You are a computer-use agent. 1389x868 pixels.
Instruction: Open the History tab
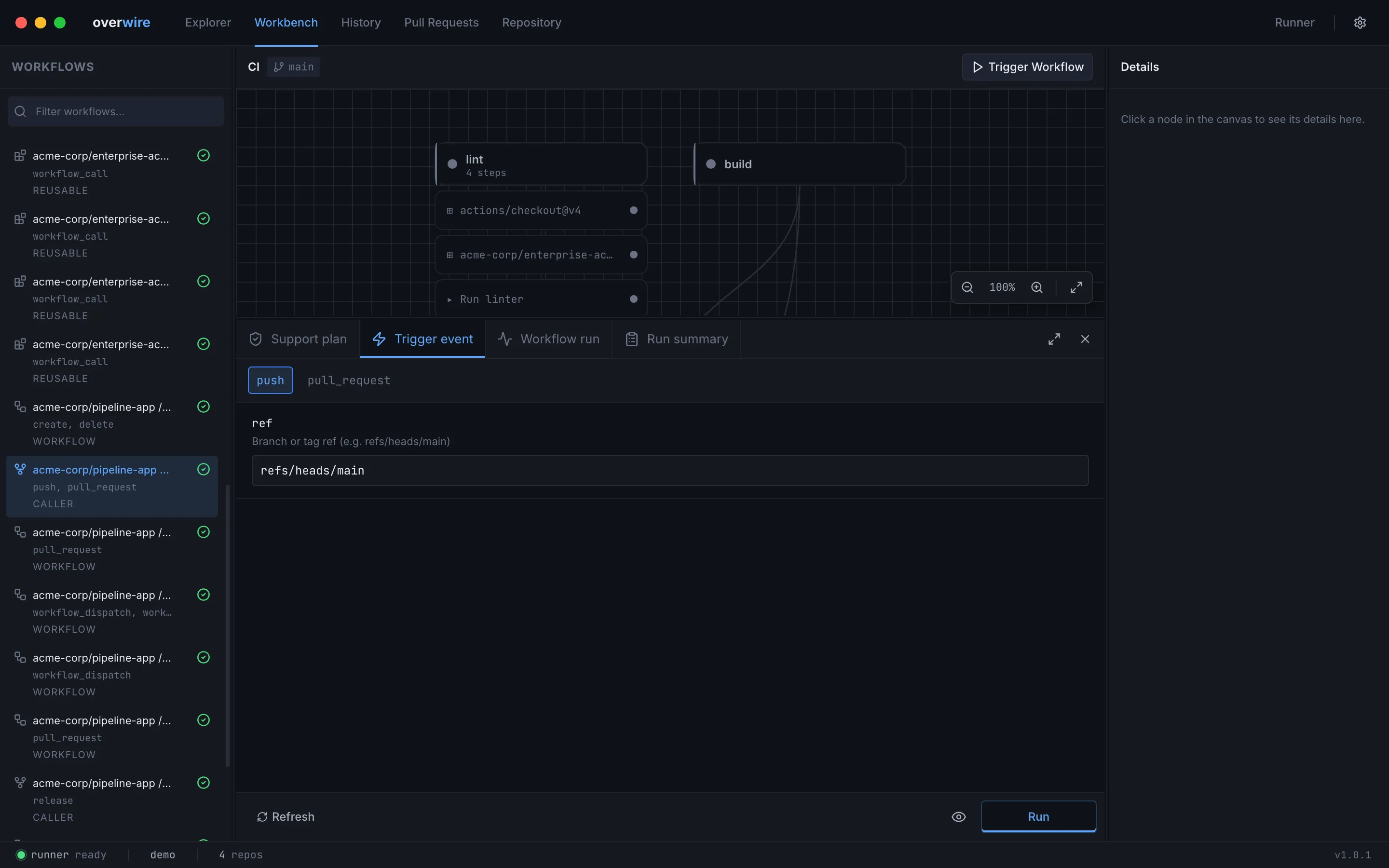(361, 22)
